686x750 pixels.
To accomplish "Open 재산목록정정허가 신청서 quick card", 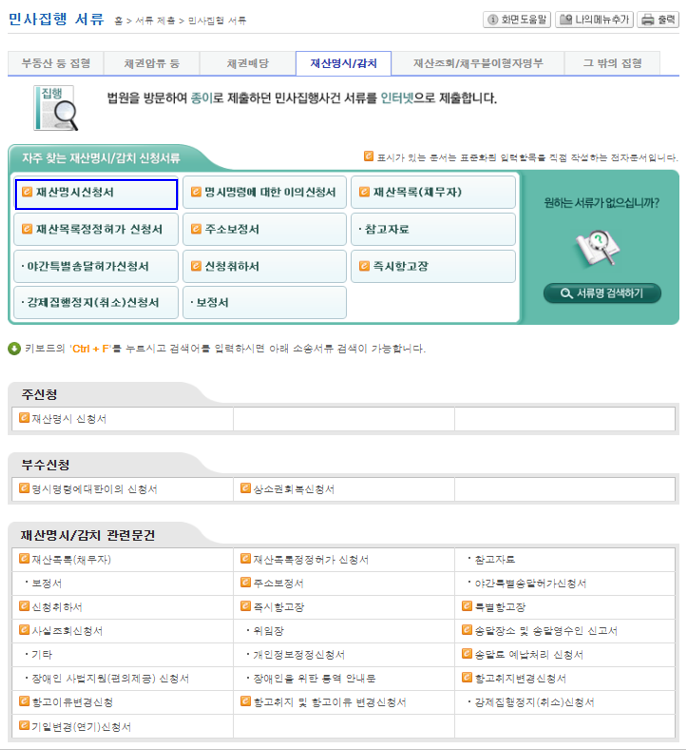I will pyautogui.click(x=96, y=229).
